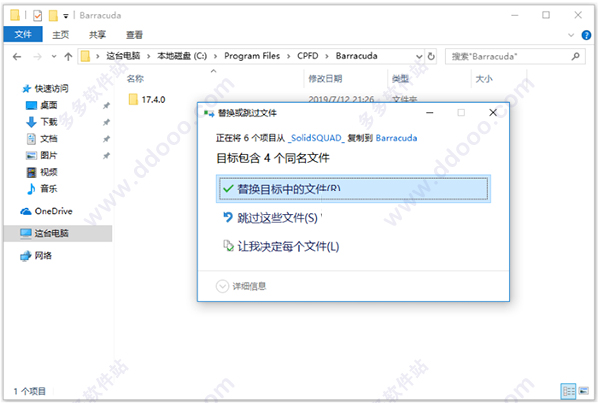Open the Explorer help icon
The image size is (600, 403).
[586, 35]
